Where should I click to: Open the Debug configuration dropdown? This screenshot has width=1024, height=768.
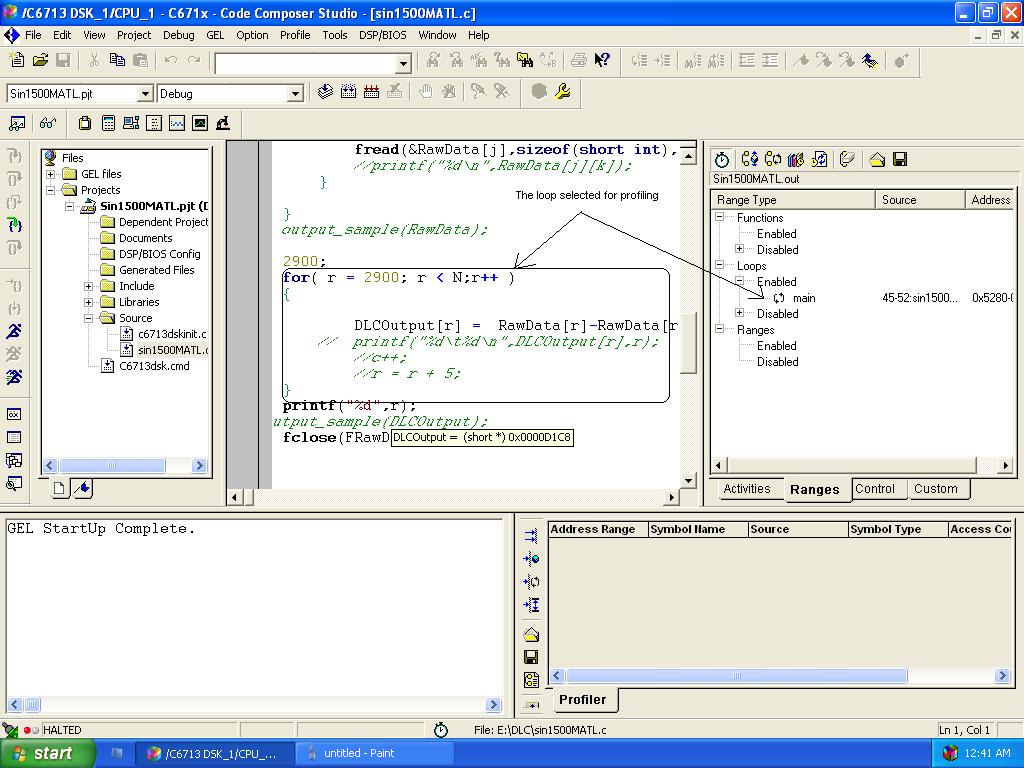coord(295,94)
